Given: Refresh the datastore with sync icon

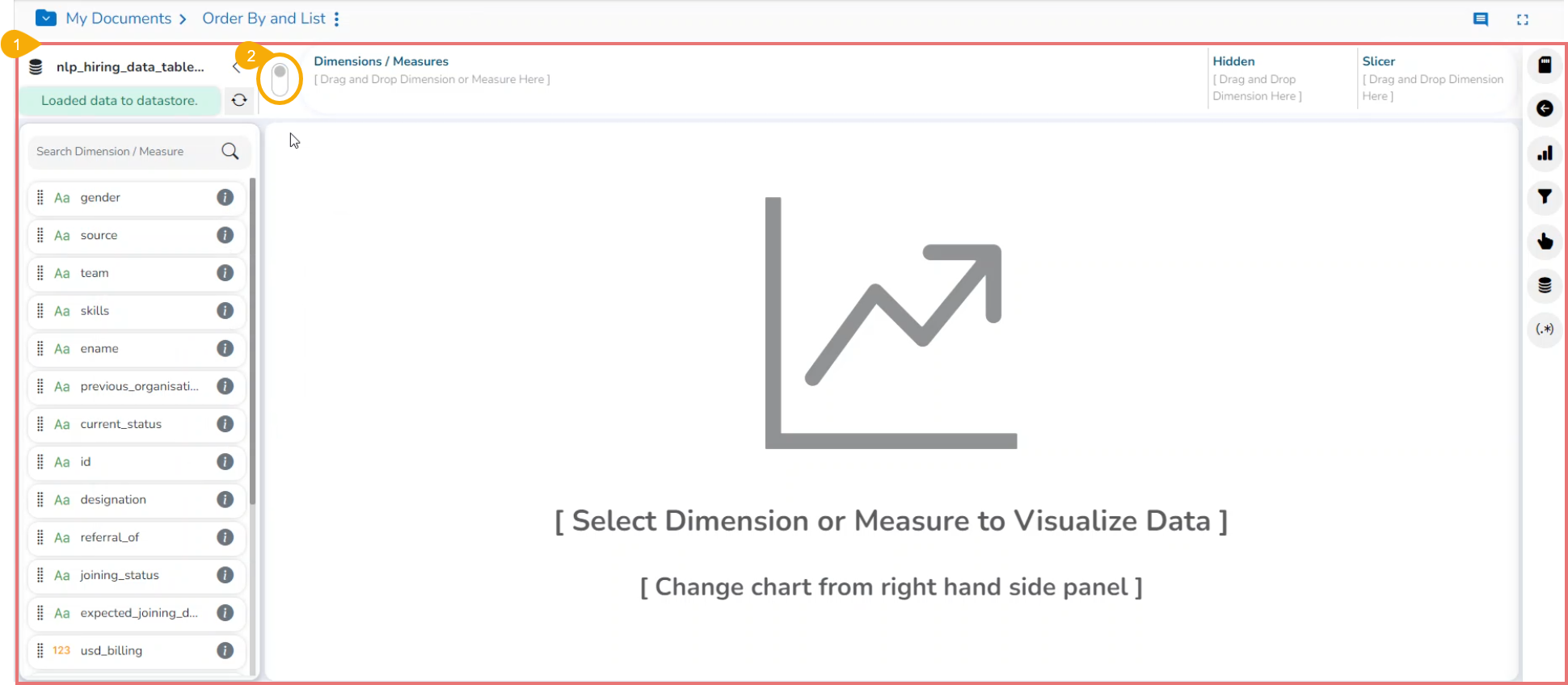Looking at the screenshot, I should click(x=239, y=100).
